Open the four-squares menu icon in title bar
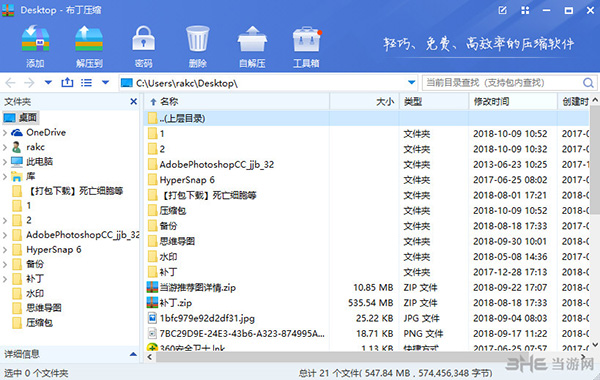Screen dimensions: 600x380 pos(525,10)
